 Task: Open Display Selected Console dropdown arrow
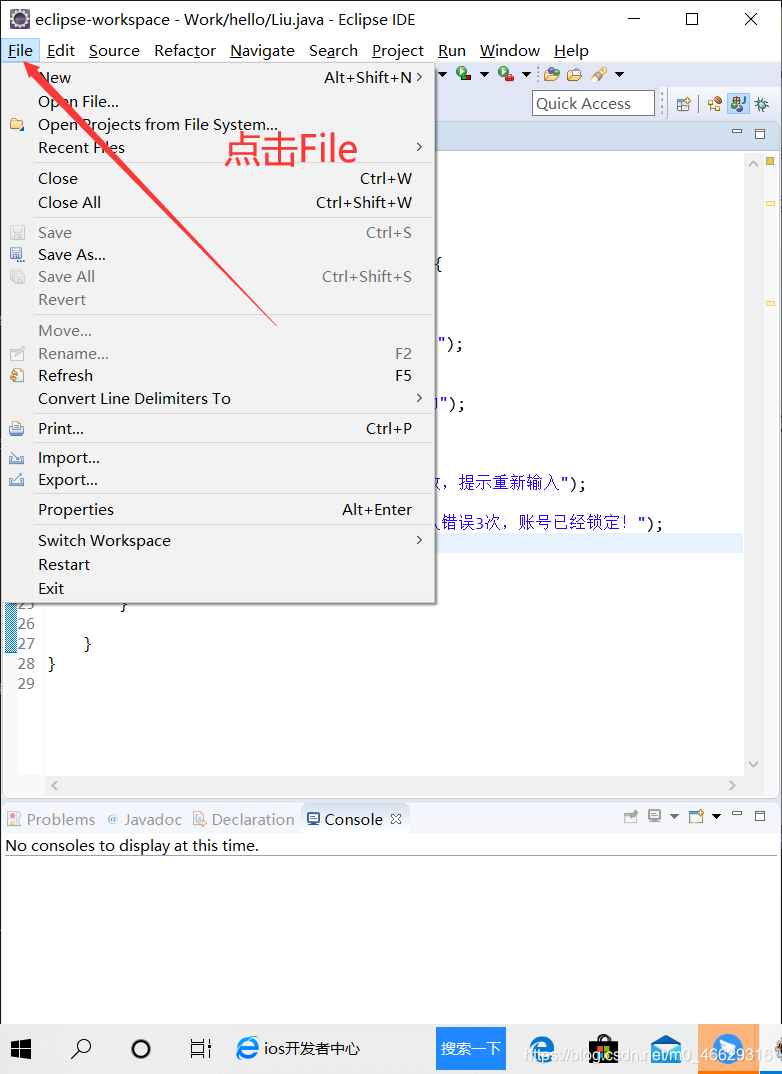(674, 816)
